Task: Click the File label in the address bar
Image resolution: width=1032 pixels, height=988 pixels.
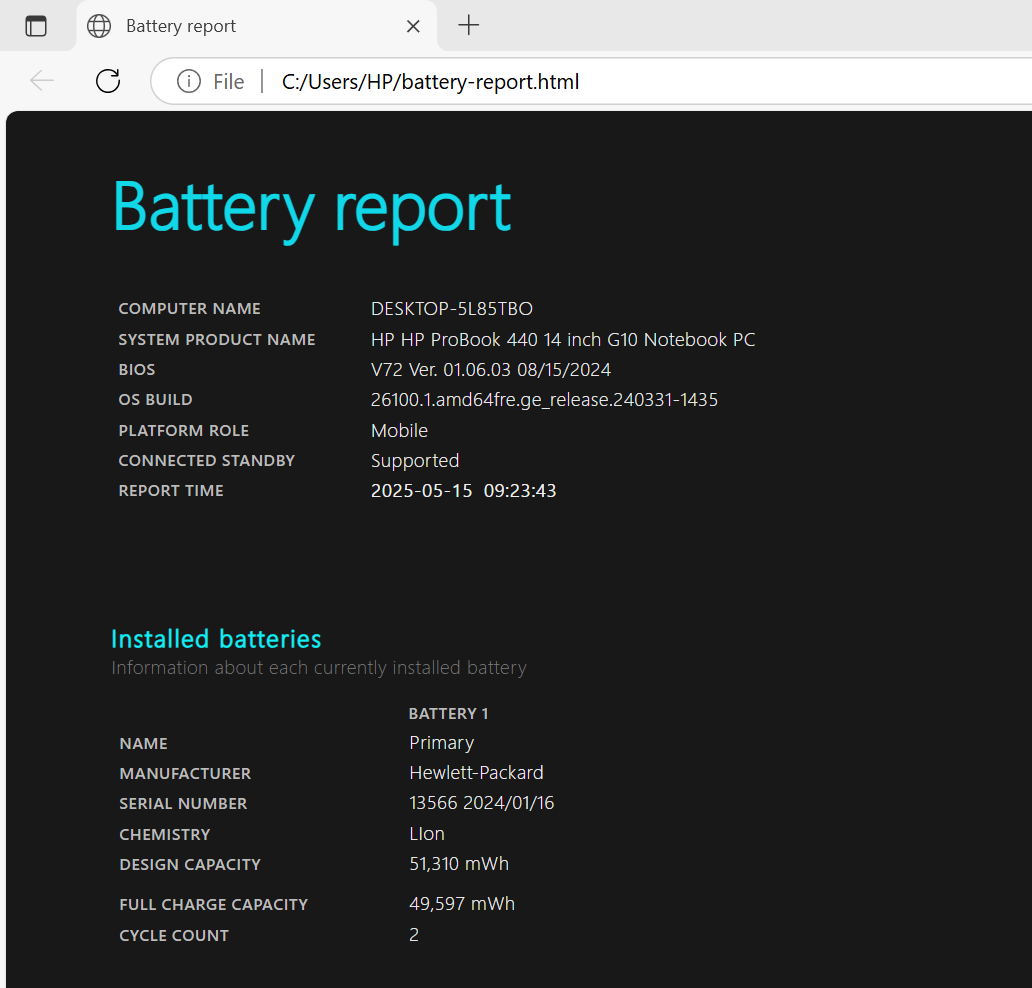Action: tap(228, 82)
